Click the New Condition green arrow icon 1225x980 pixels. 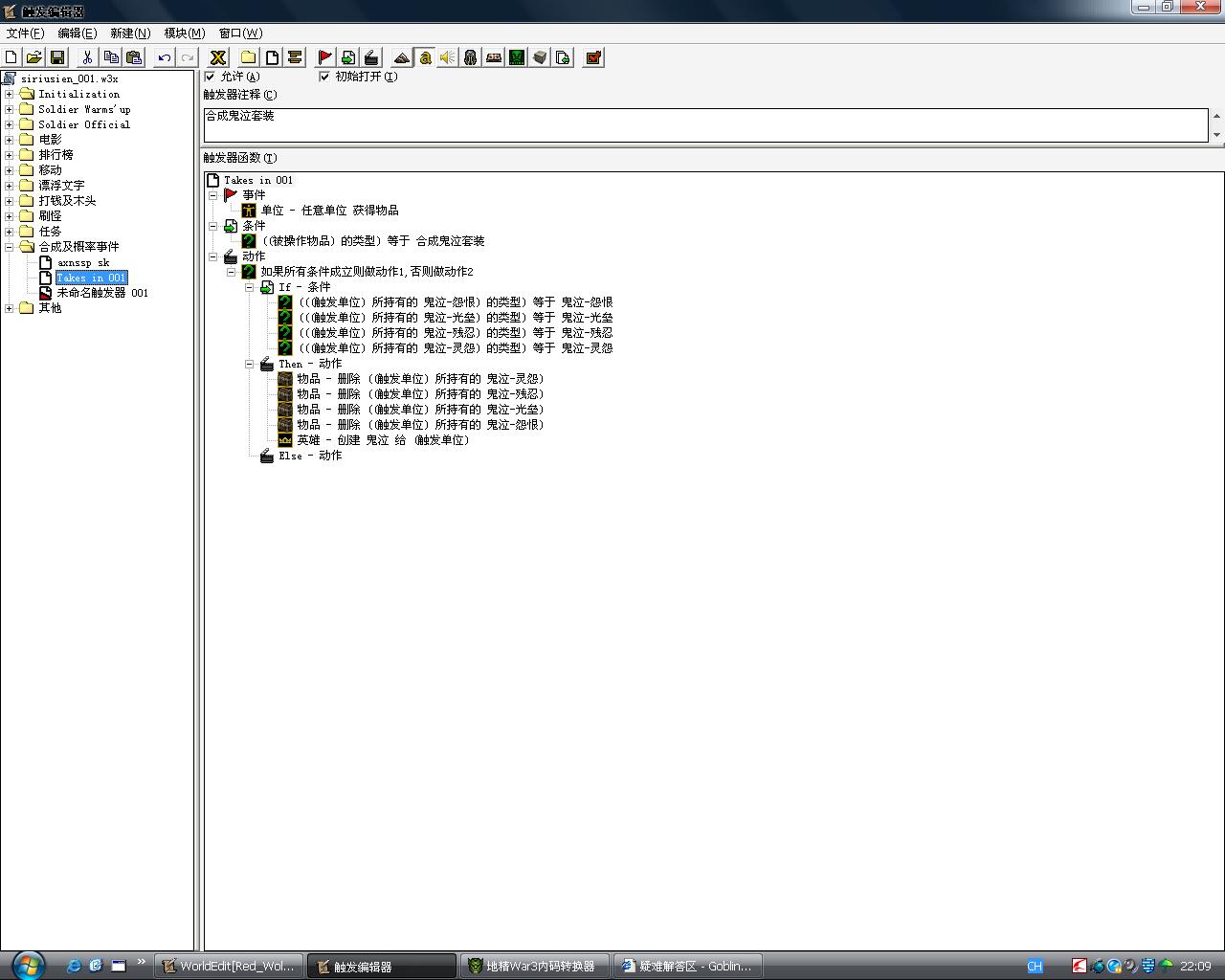click(x=348, y=57)
